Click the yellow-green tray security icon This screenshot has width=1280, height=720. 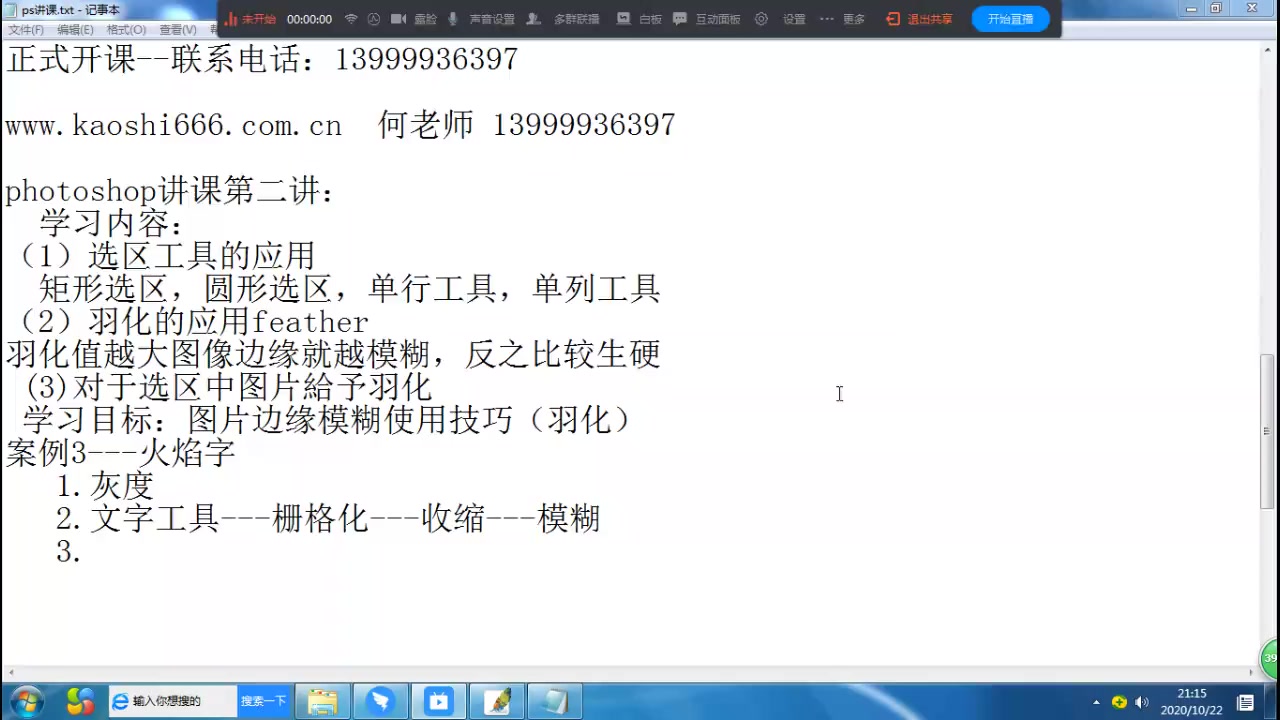coord(1119,702)
